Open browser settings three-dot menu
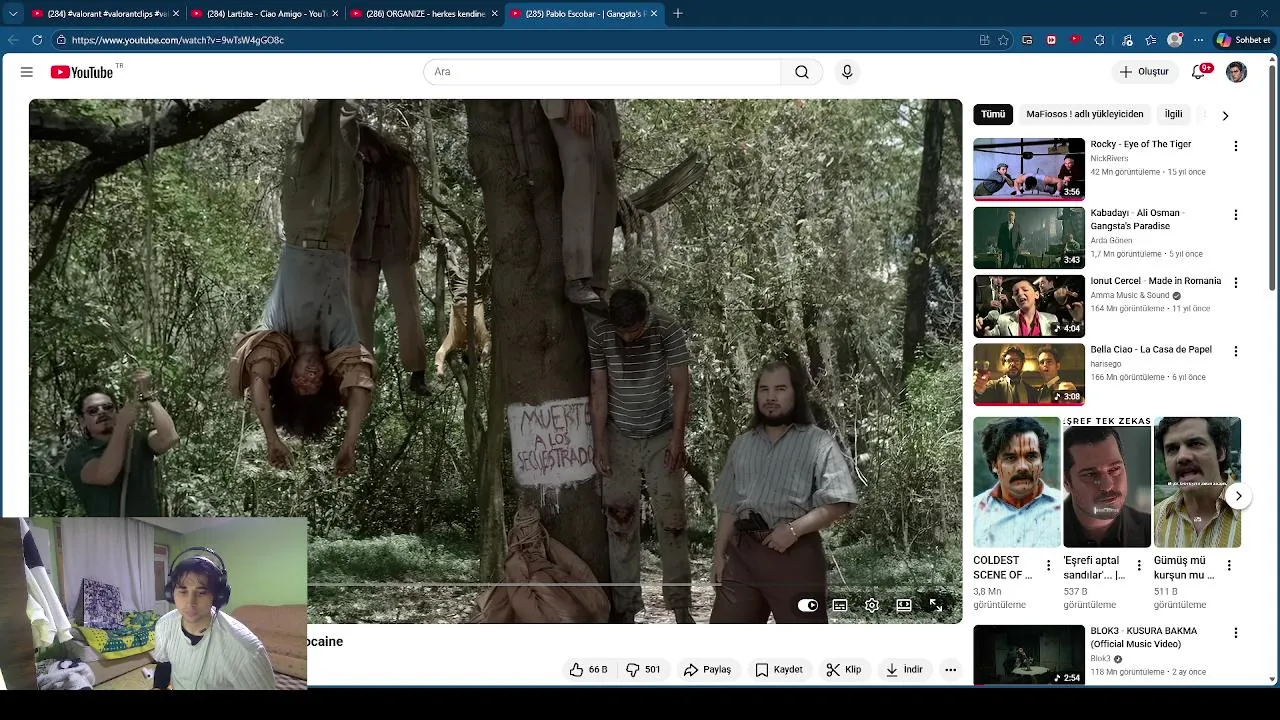This screenshot has width=1280, height=720. point(1198,40)
